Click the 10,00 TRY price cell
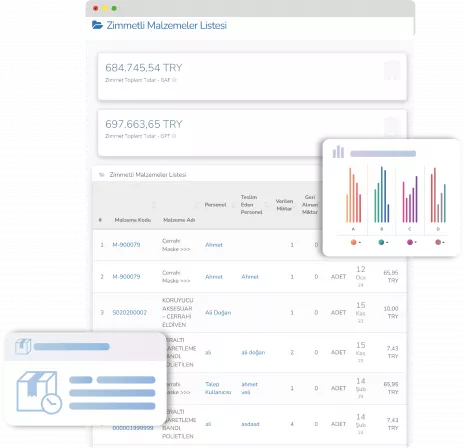465x448 pixels. [391, 312]
